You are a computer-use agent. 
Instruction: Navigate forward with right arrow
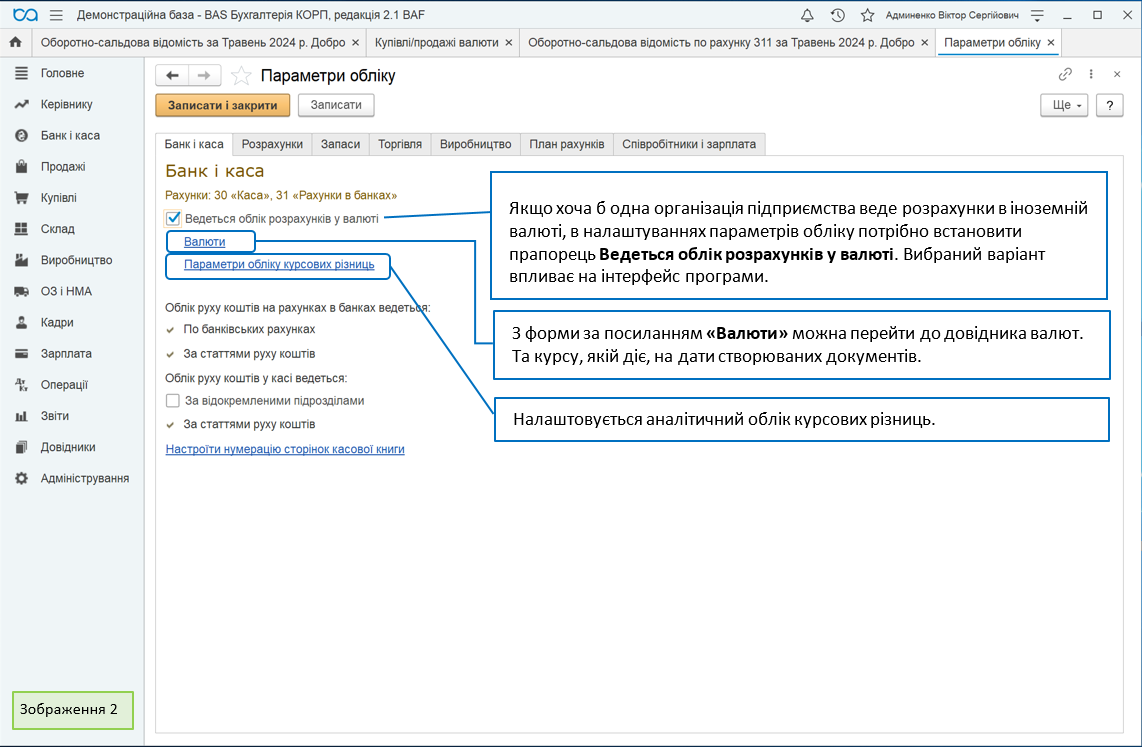click(x=205, y=75)
